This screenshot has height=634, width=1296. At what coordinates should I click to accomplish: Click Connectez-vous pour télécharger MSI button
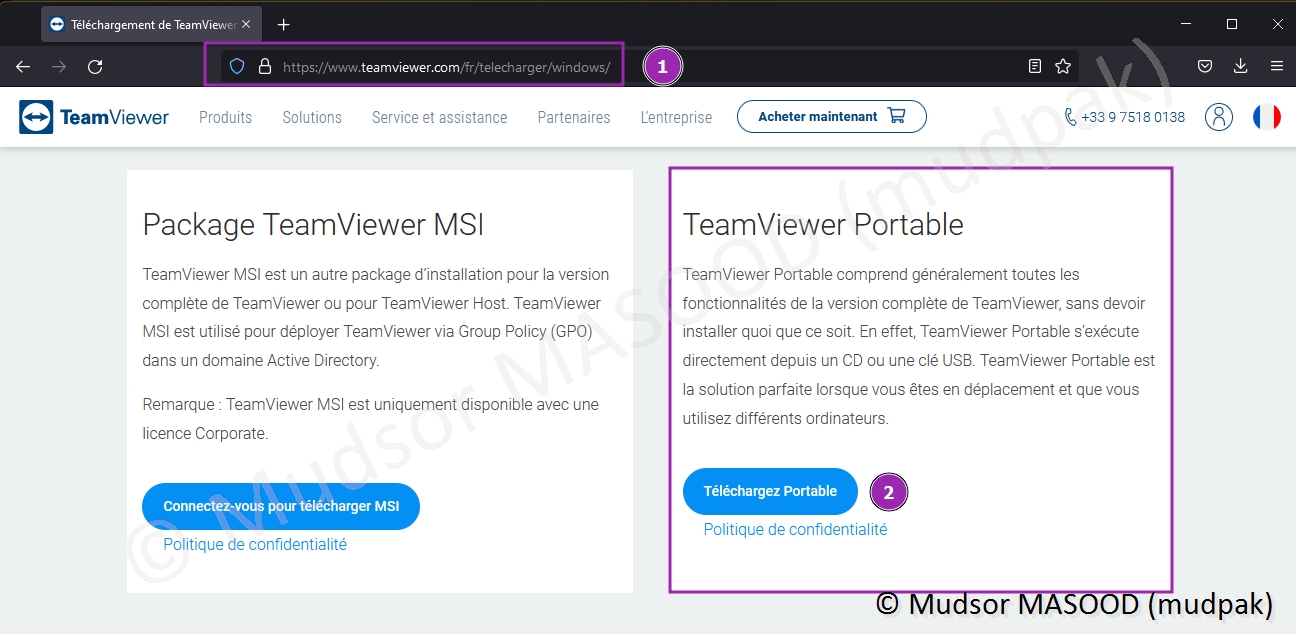pyautogui.click(x=281, y=506)
